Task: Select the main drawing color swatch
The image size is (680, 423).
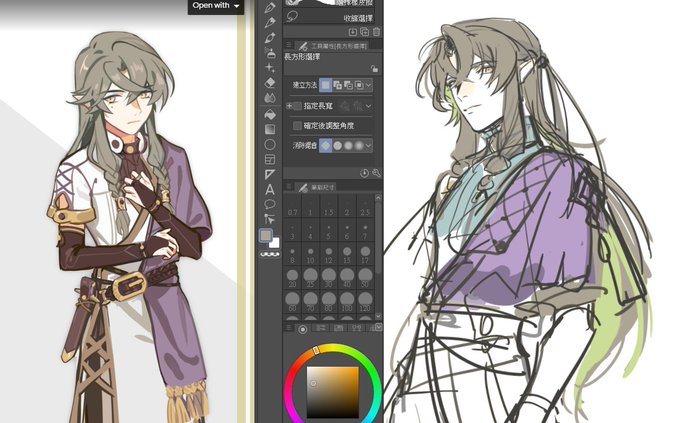Action: 265,236
